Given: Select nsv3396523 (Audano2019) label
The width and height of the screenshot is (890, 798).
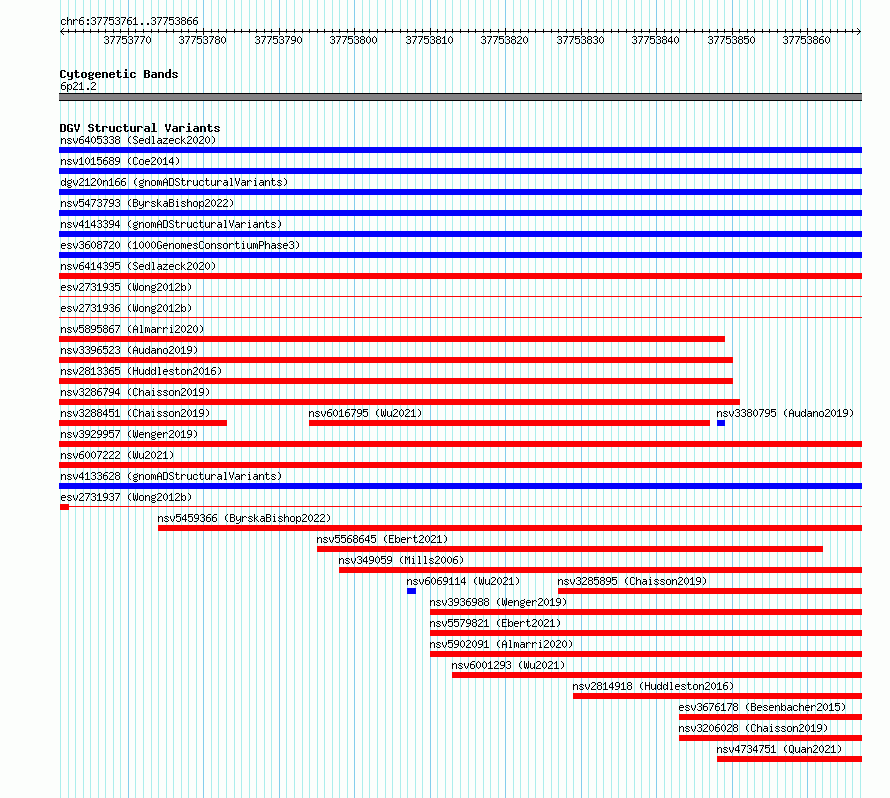Looking at the screenshot, I should pyautogui.click(x=129, y=350).
